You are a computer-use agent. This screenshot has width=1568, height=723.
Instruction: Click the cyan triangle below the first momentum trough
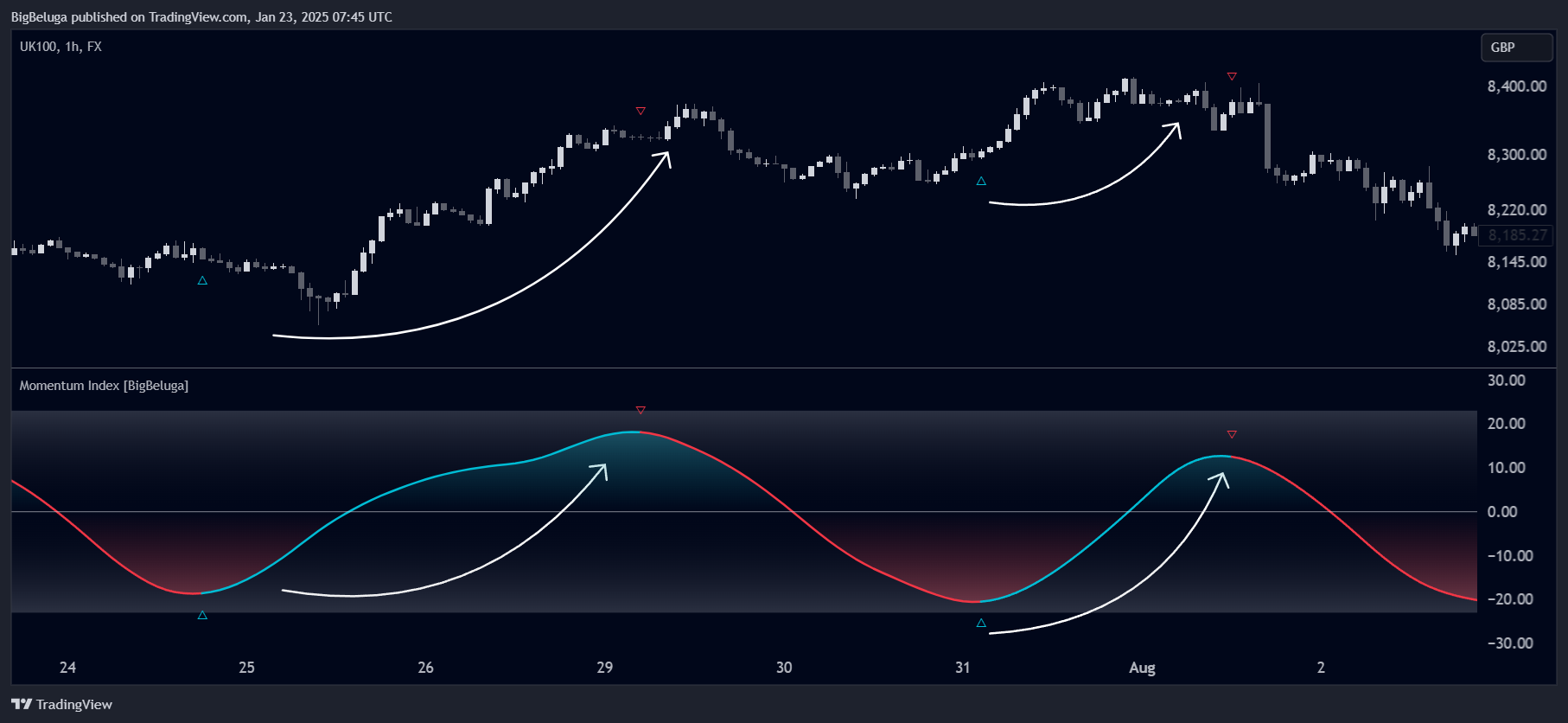[x=202, y=615]
